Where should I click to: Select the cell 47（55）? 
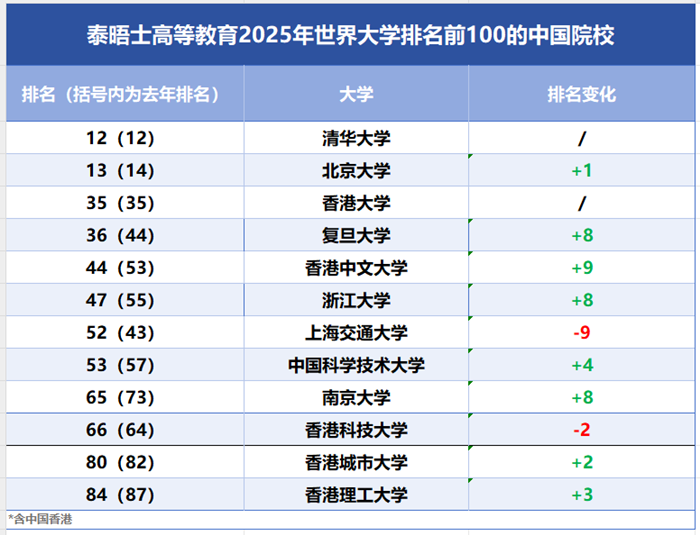tap(125, 300)
